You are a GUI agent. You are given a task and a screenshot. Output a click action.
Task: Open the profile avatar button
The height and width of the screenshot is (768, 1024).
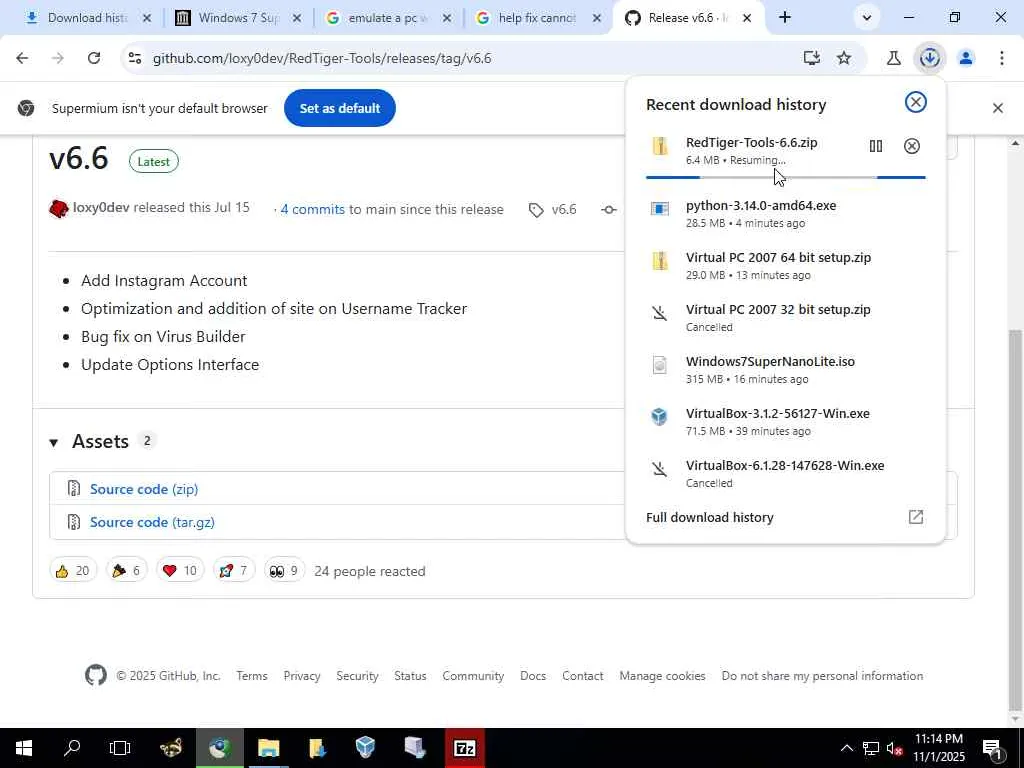click(x=965, y=58)
